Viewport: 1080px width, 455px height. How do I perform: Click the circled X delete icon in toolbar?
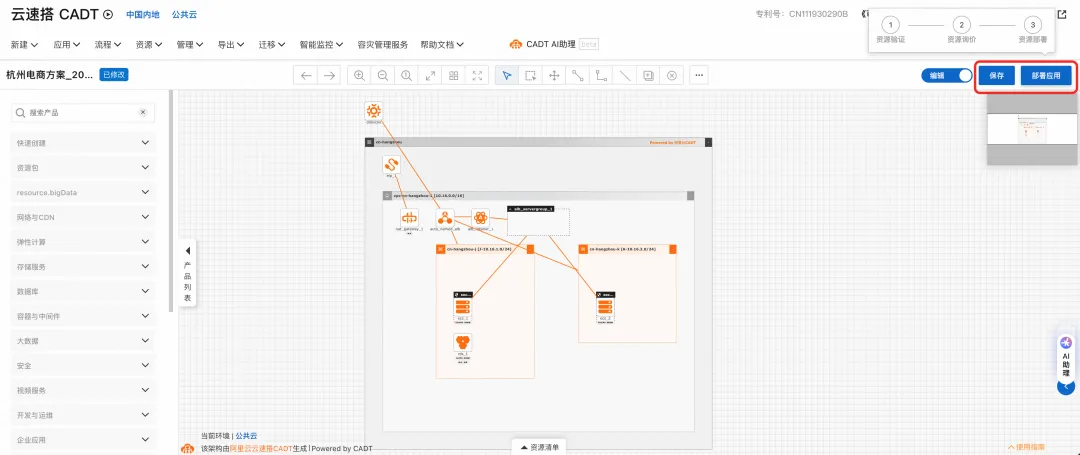click(672, 76)
